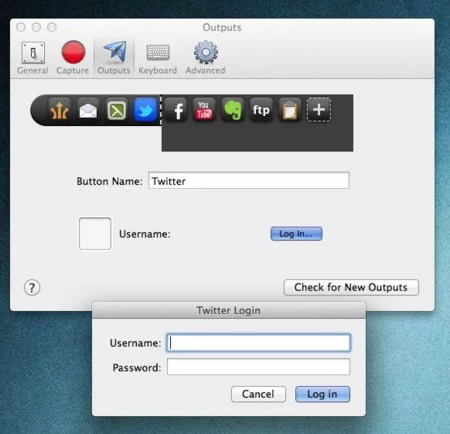Image resolution: width=450 pixels, height=434 pixels.
Task: Select the ftp output icon
Action: point(261,110)
